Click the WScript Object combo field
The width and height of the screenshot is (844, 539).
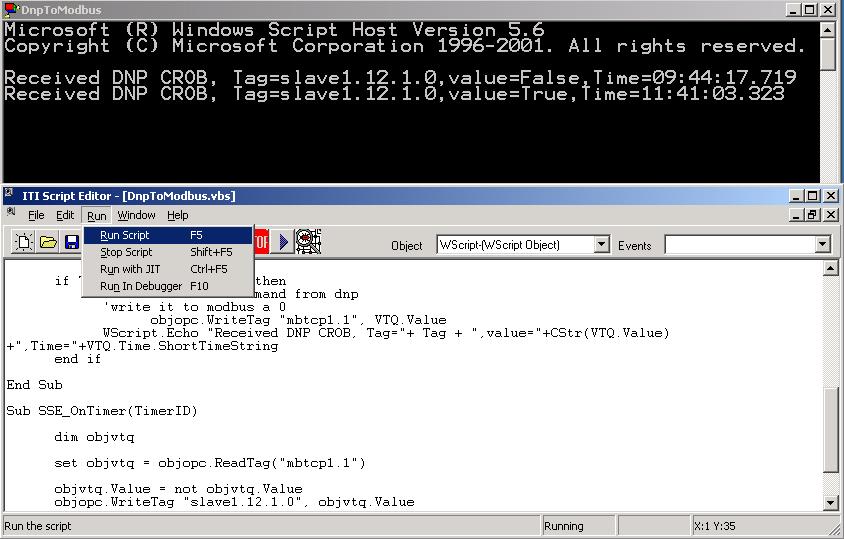pyautogui.click(x=516, y=244)
